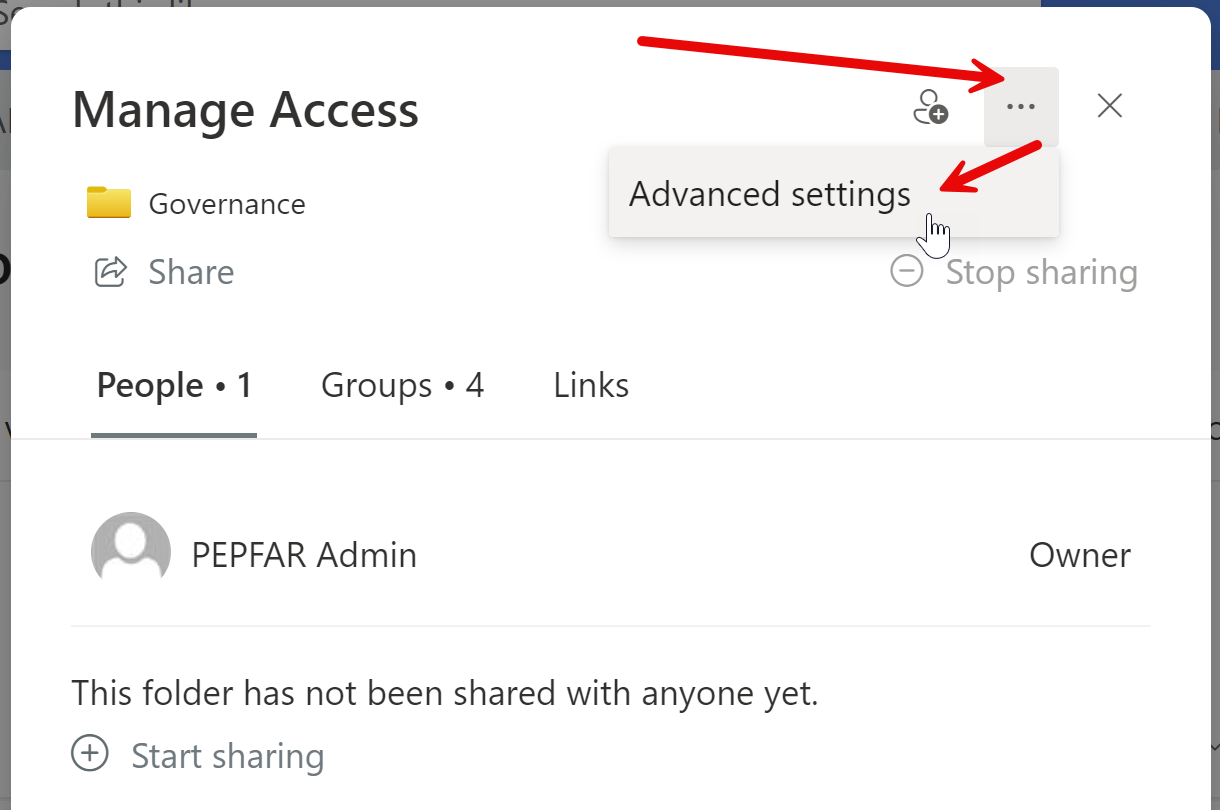1220x810 pixels.
Task: Click the Start sharing plus-circle icon
Action: (x=90, y=754)
